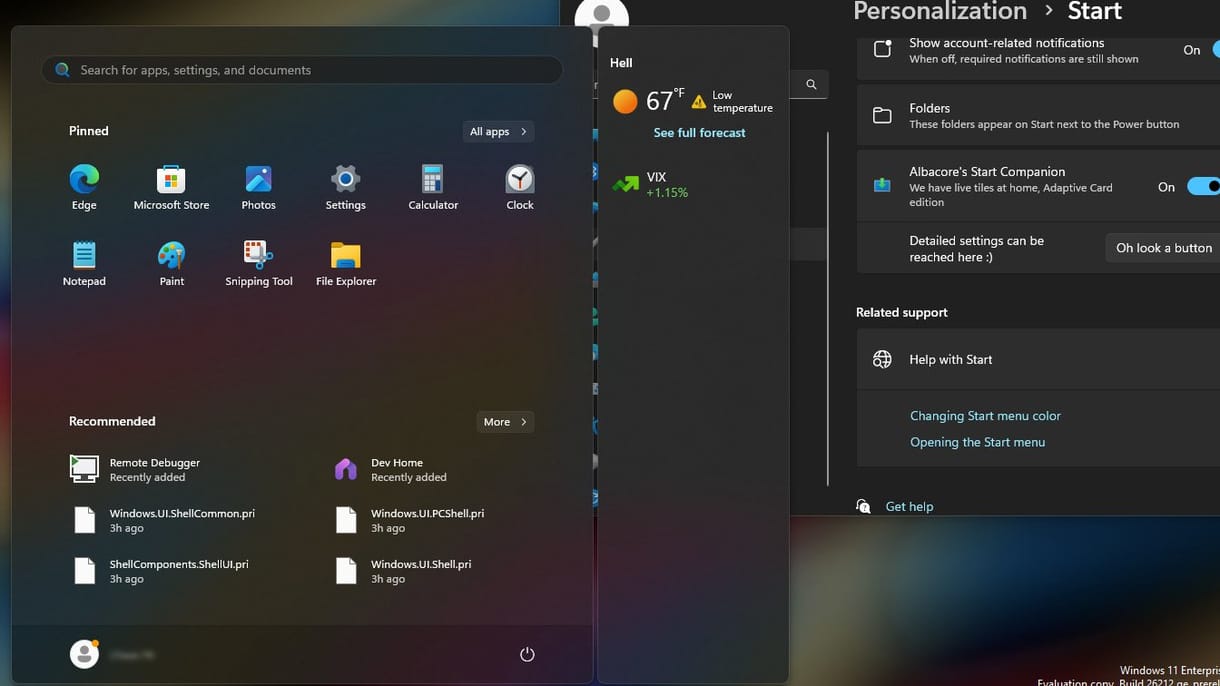Open the Snipping Tool
This screenshot has height=686, width=1220.
point(258,264)
